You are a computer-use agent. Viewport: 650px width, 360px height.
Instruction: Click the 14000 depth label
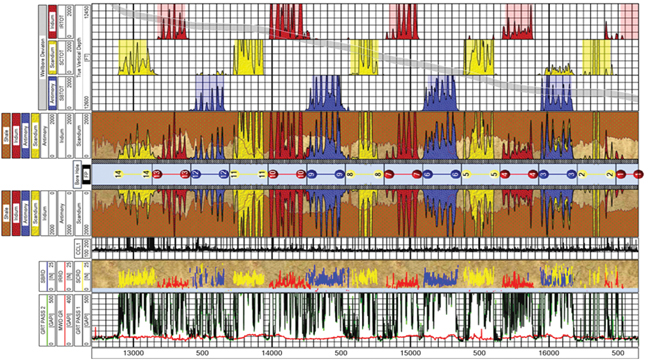point(272,353)
